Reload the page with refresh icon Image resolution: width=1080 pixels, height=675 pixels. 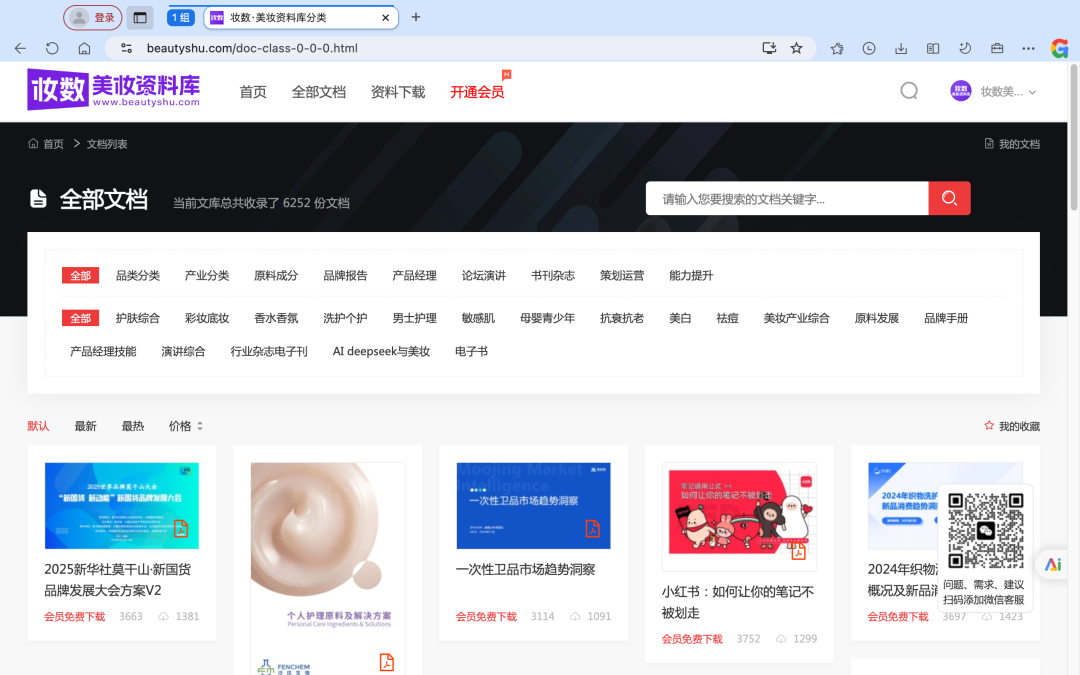pyautogui.click(x=52, y=48)
